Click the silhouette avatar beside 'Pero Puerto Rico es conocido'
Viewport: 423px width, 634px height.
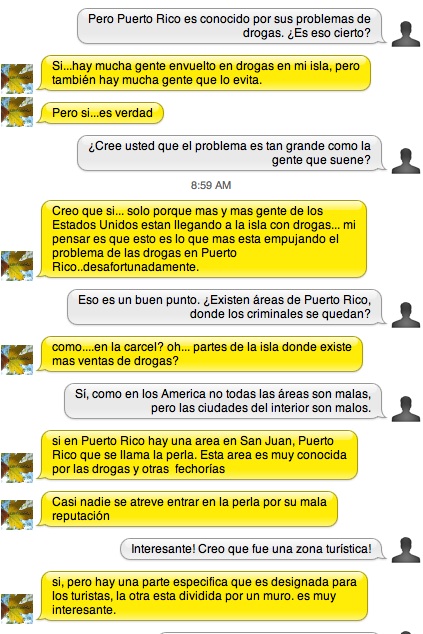point(406,34)
